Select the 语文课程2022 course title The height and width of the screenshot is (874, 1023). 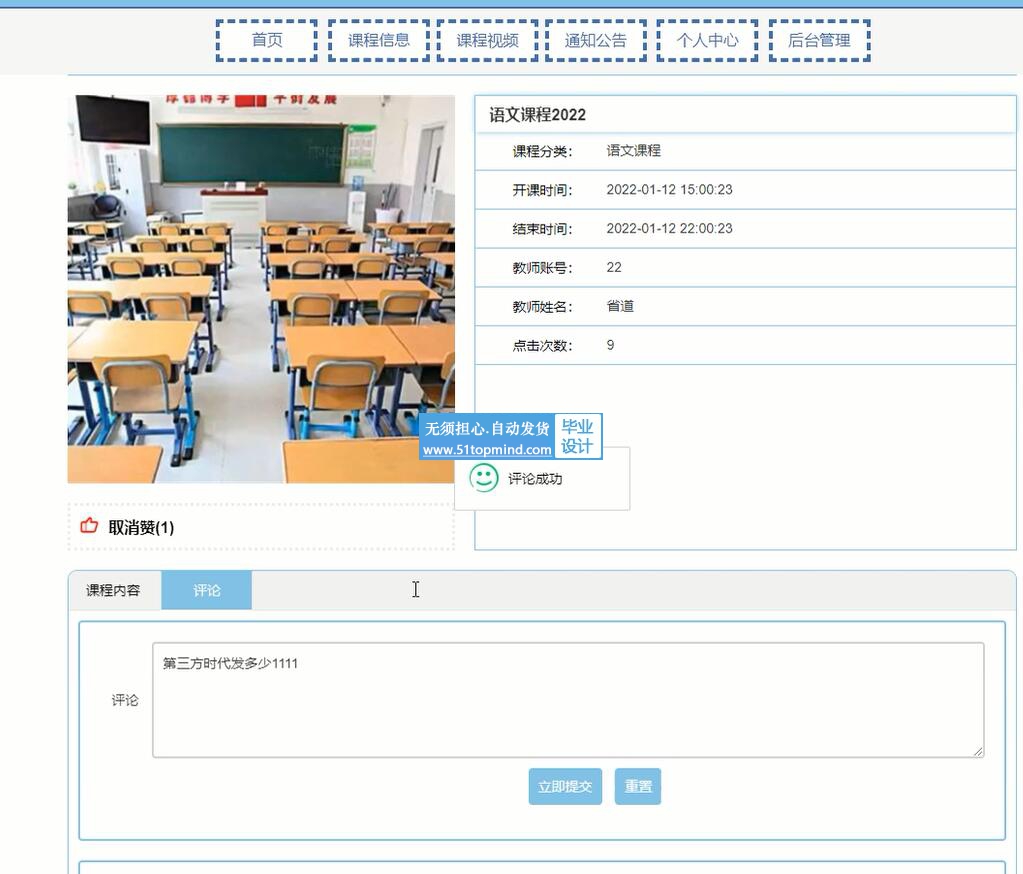pyautogui.click(x=538, y=115)
